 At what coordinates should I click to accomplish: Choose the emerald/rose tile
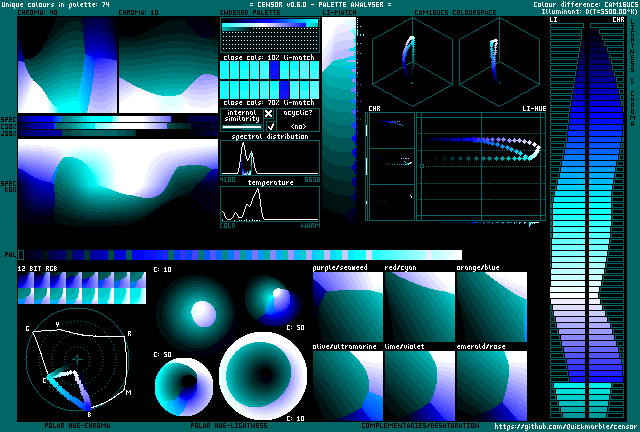click(x=491, y=385)
